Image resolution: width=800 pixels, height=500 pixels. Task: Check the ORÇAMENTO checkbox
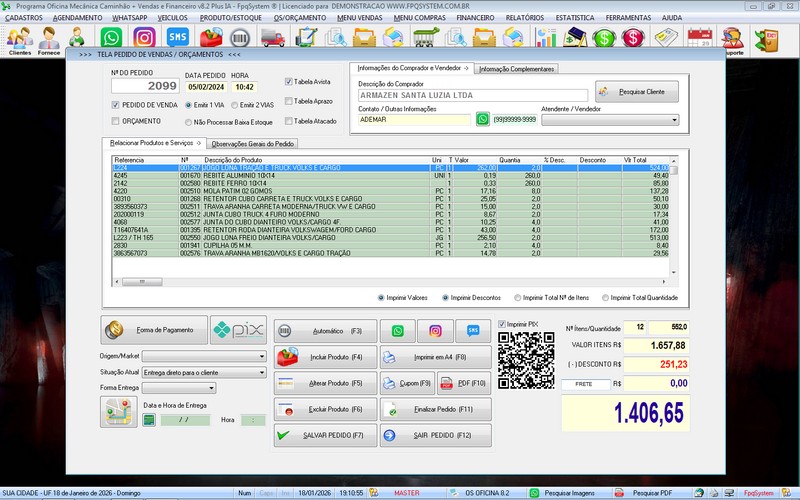click(115, 121)
